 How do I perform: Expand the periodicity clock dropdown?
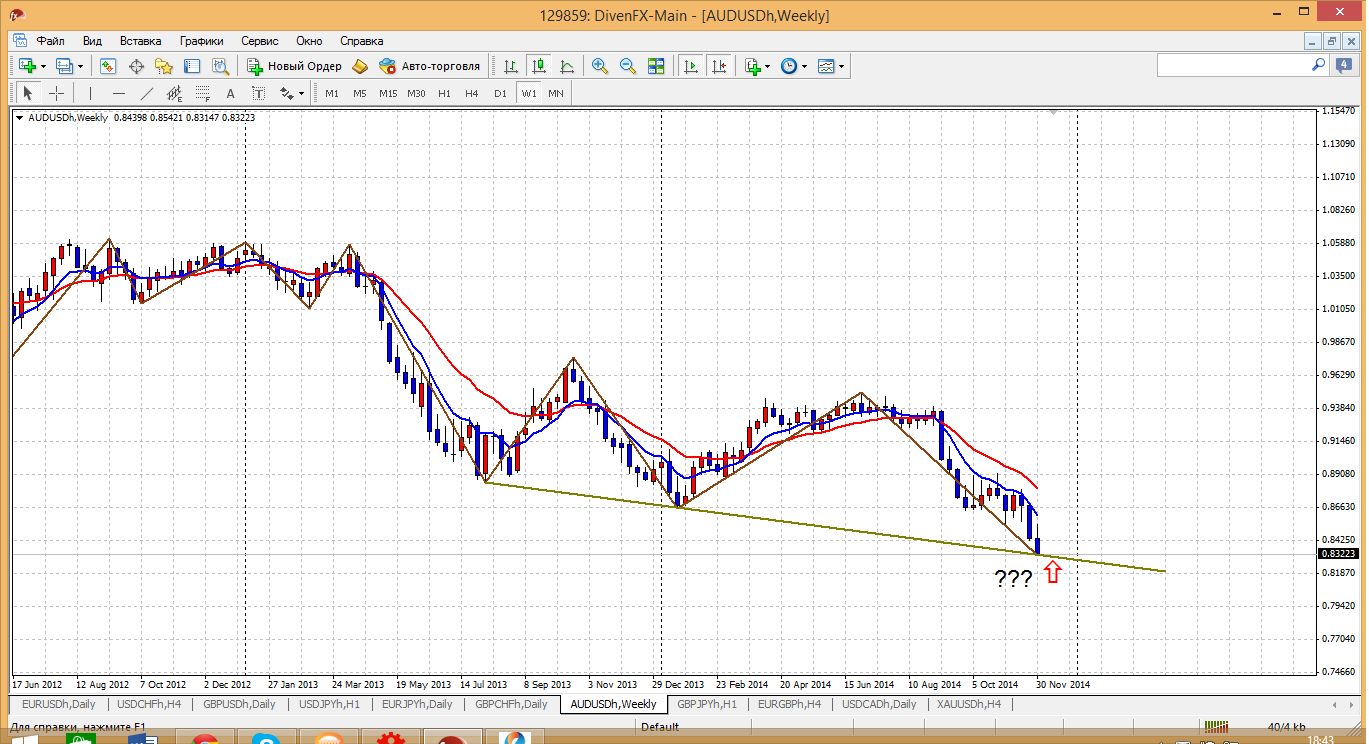(x=805, y=66)
